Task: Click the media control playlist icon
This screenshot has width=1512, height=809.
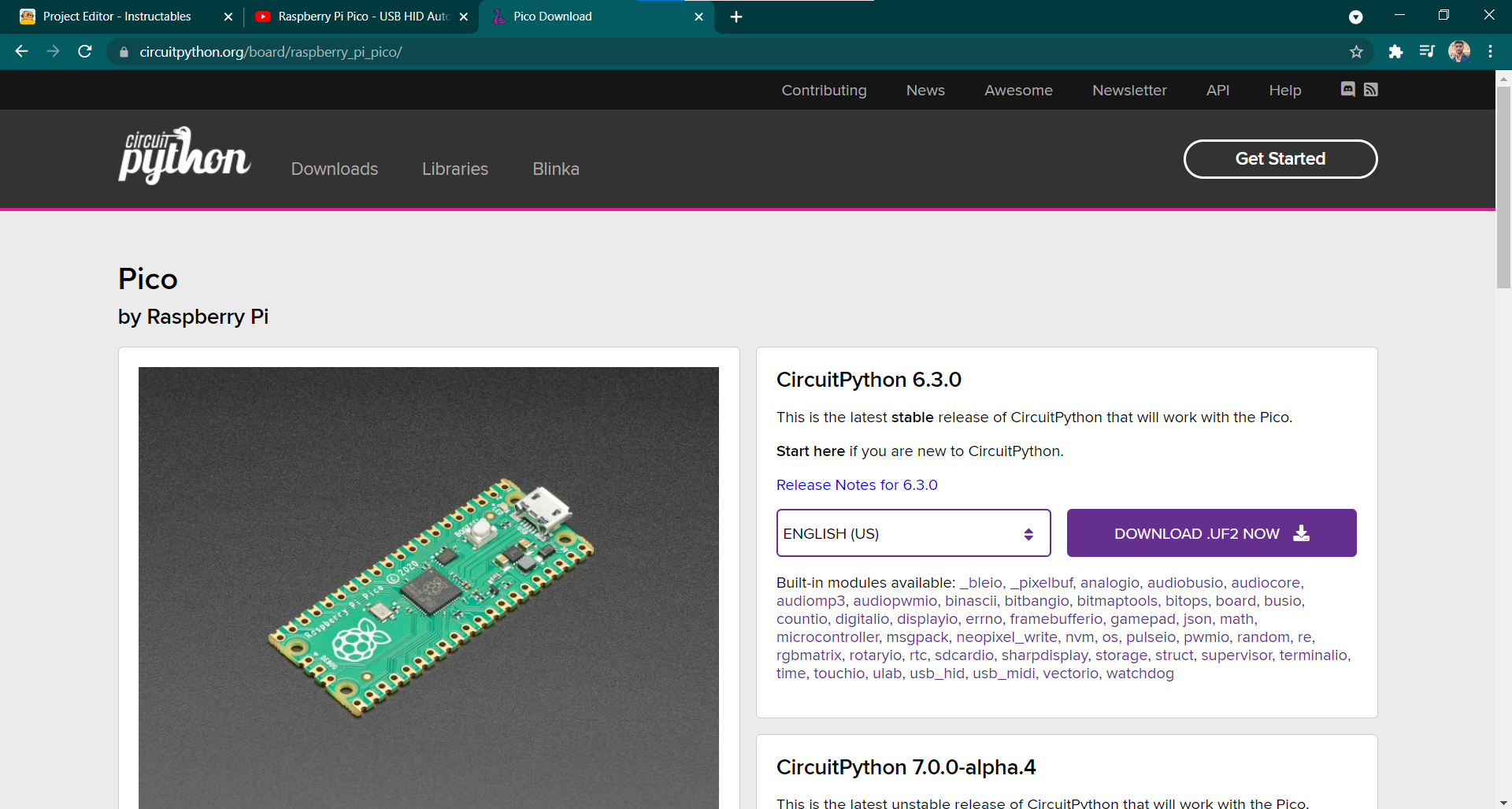Action: [1427, 52]
